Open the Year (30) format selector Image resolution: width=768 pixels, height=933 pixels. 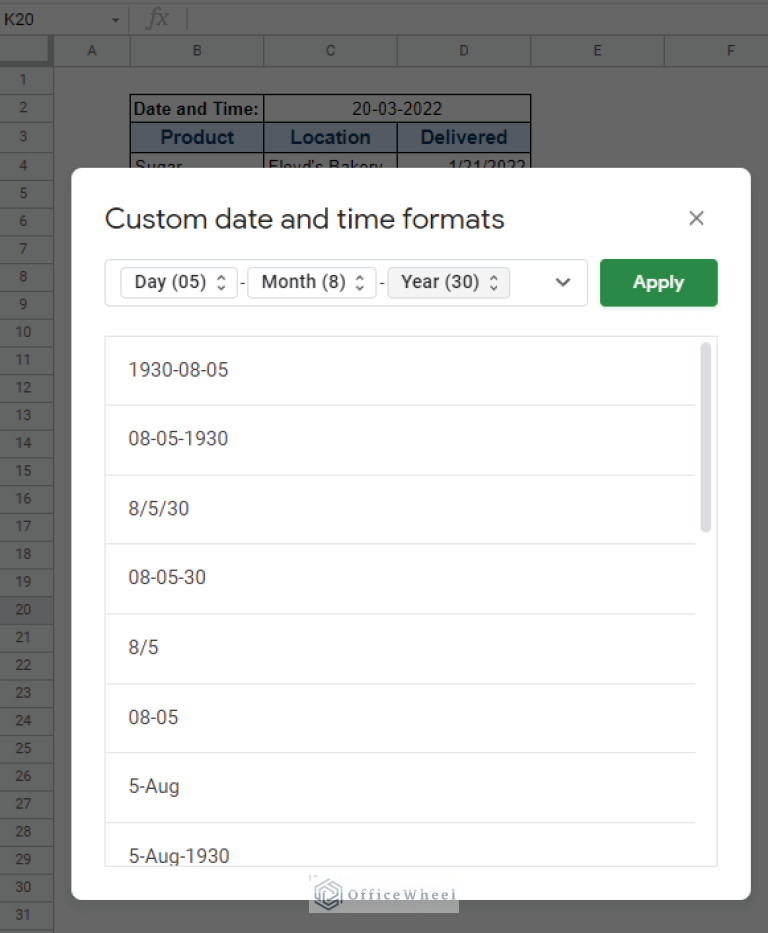click(x=448, y=282)
